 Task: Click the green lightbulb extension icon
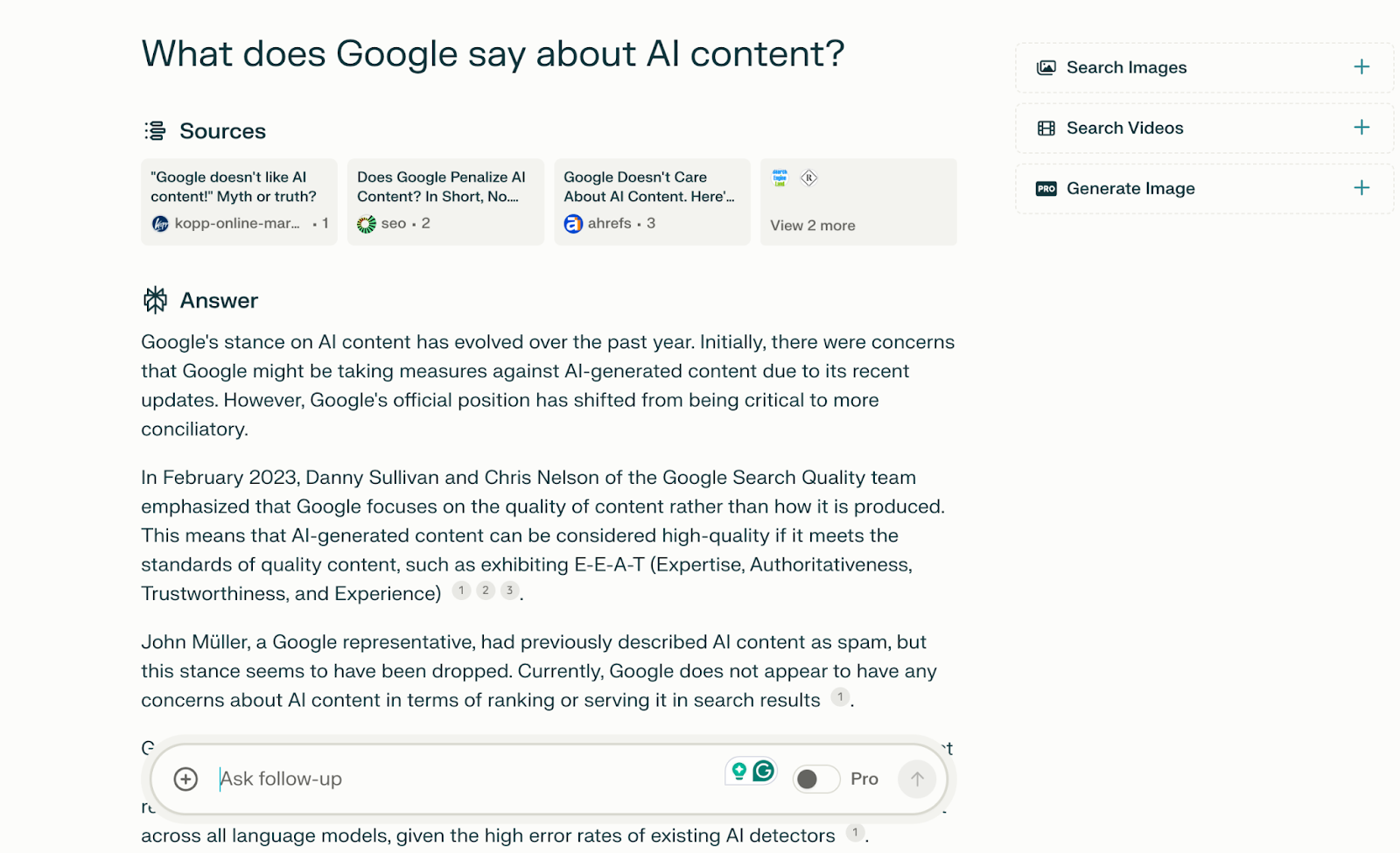739,771
